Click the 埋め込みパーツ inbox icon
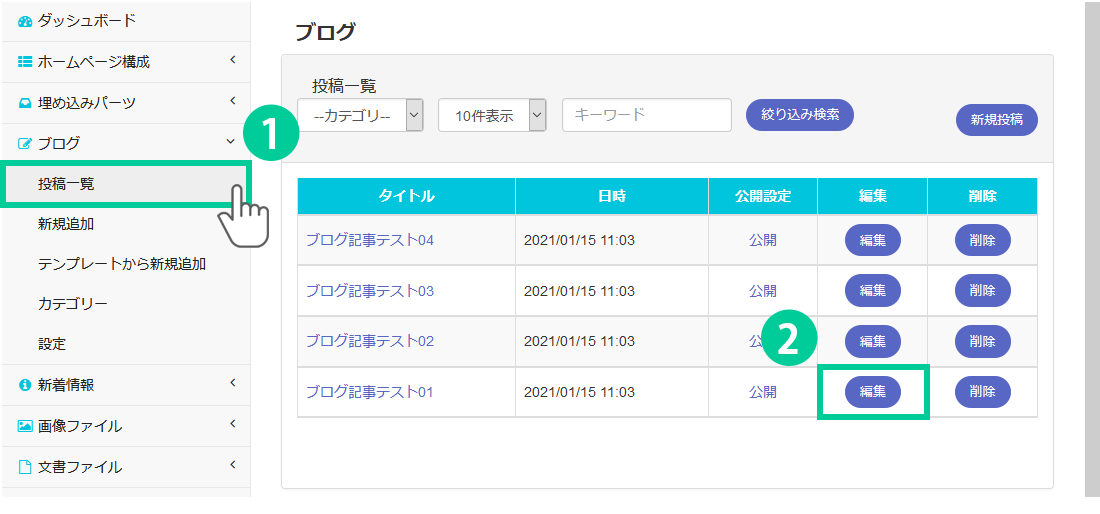The image size is (1100, 514). 26,103
